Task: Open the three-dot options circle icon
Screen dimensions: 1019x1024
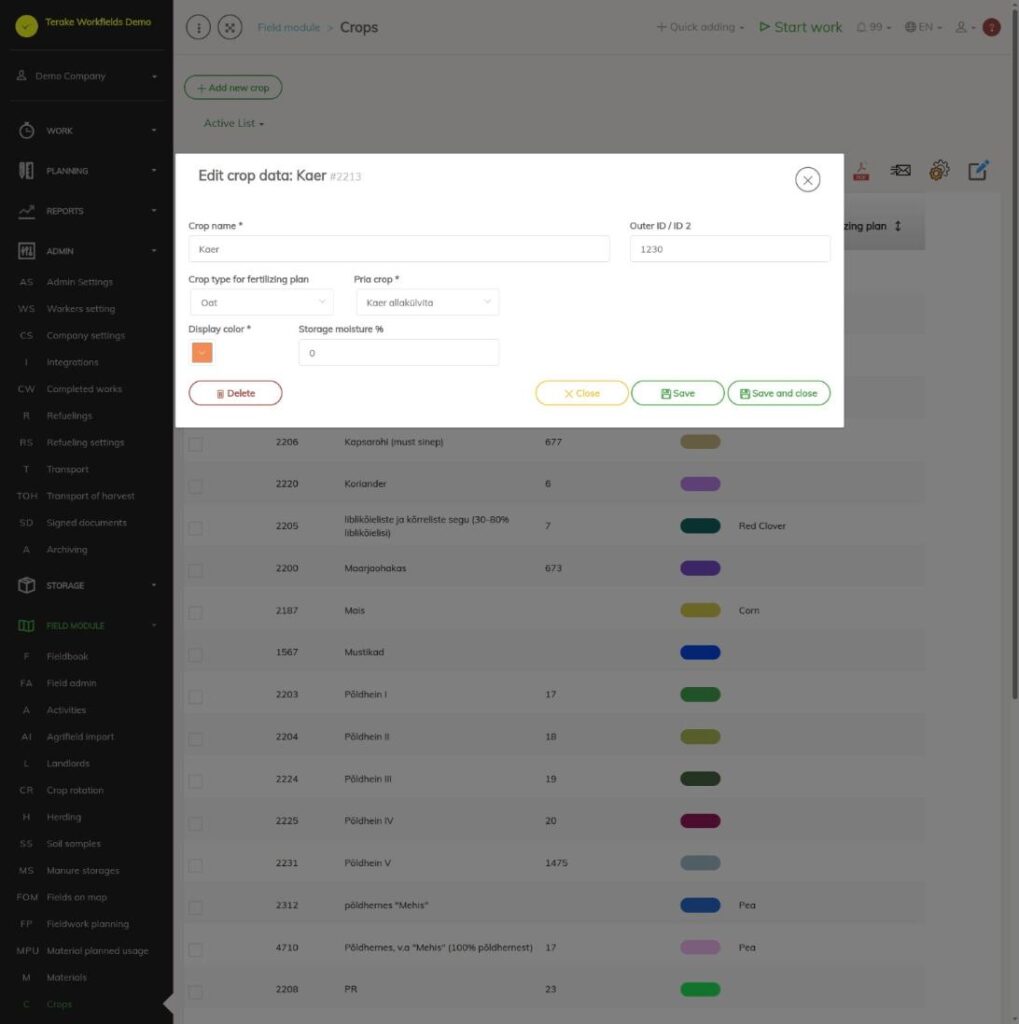Action: [199, 27]
